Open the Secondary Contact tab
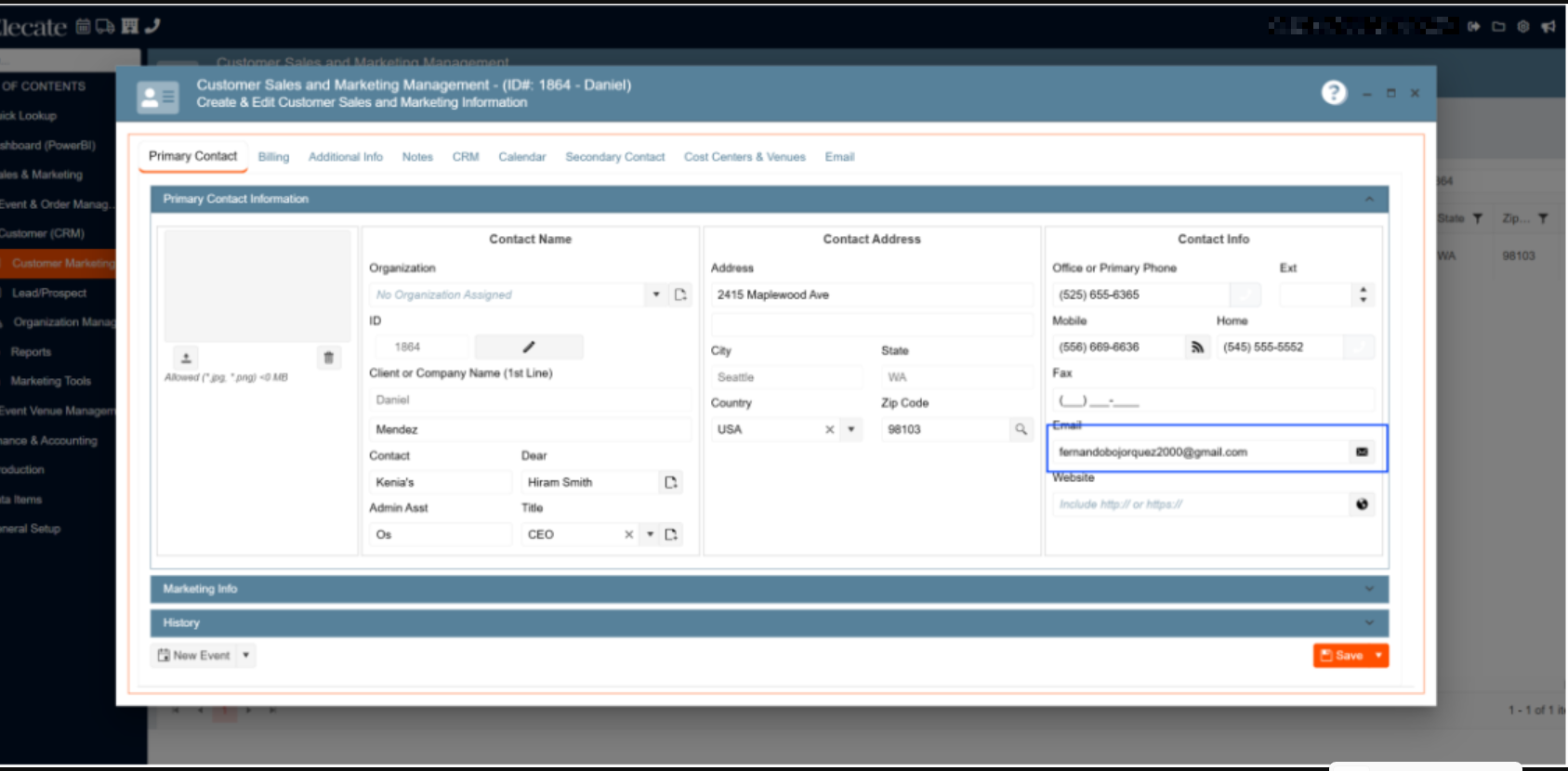 coord(614,157)
